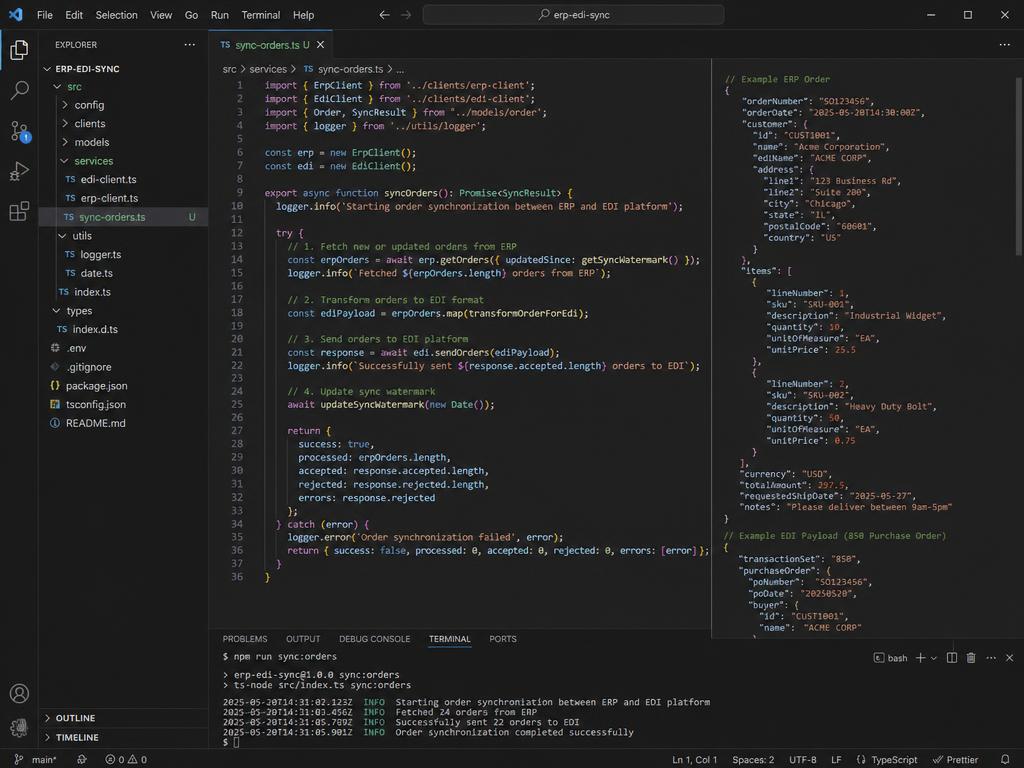Open the Selection menu
1024x768 pixels.
(x=116, y=14)
